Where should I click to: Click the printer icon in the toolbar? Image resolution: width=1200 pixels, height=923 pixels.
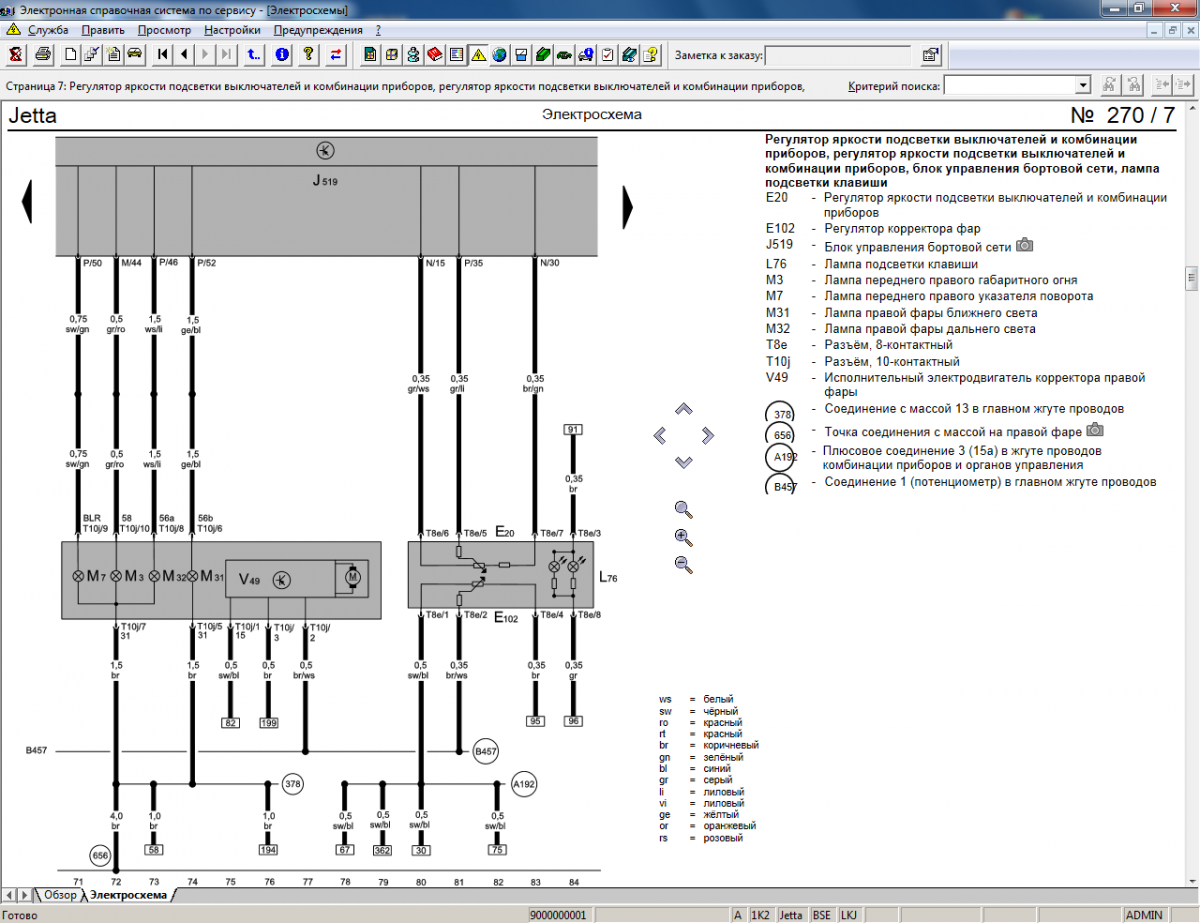tap(43, 54)
